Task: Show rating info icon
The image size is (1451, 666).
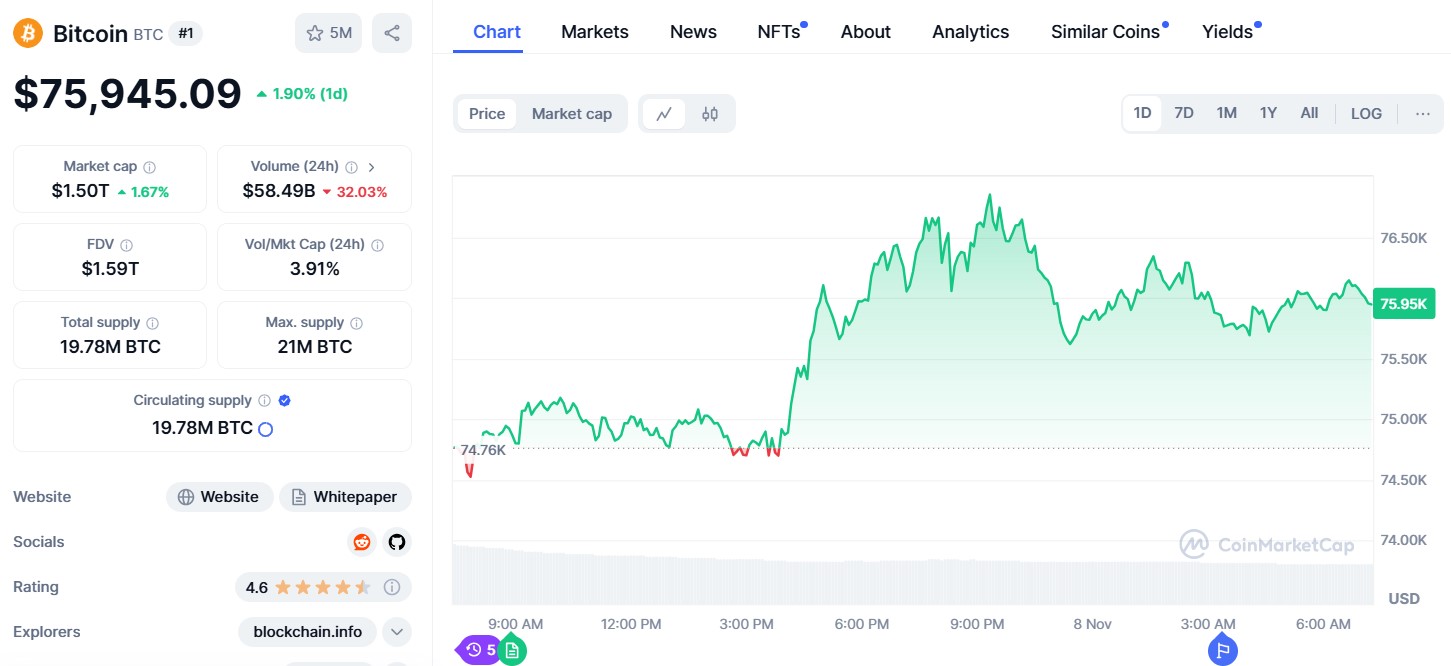Action: coord(392,587)
